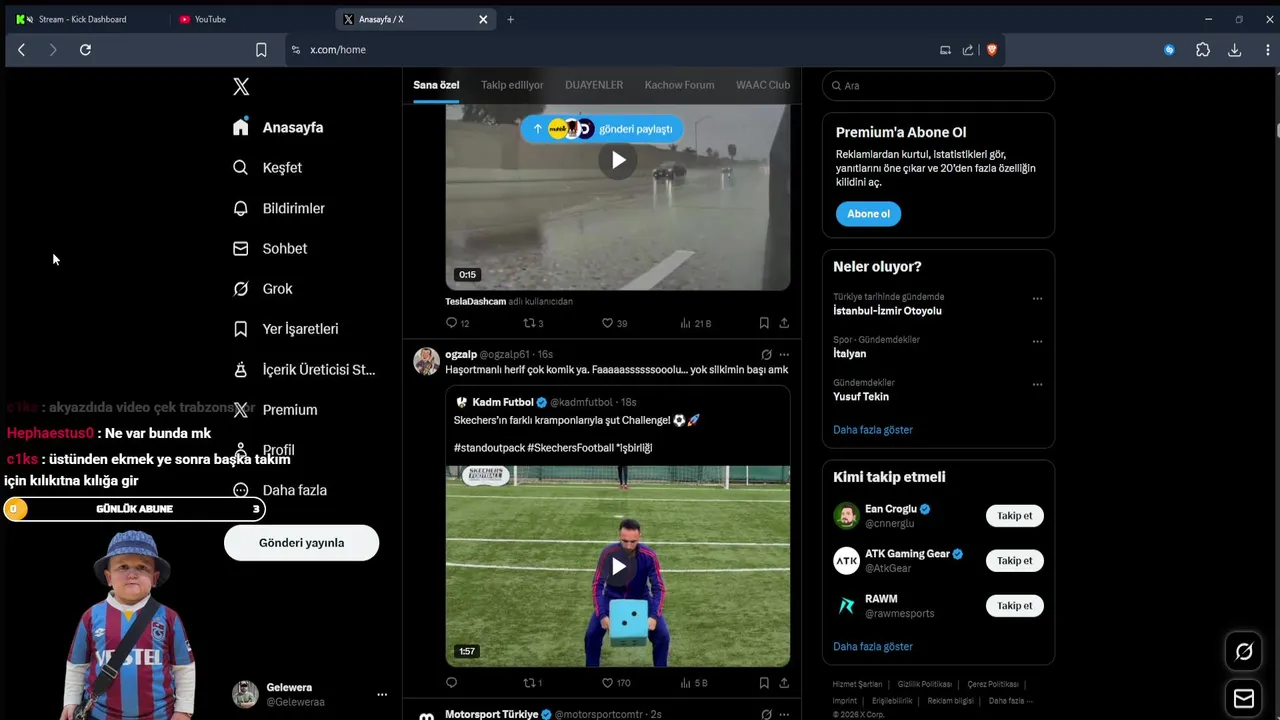Open İstanbul-İzmir Otoyolu trend
This screenshot has height=720, width=1280.
coord(887,311)
